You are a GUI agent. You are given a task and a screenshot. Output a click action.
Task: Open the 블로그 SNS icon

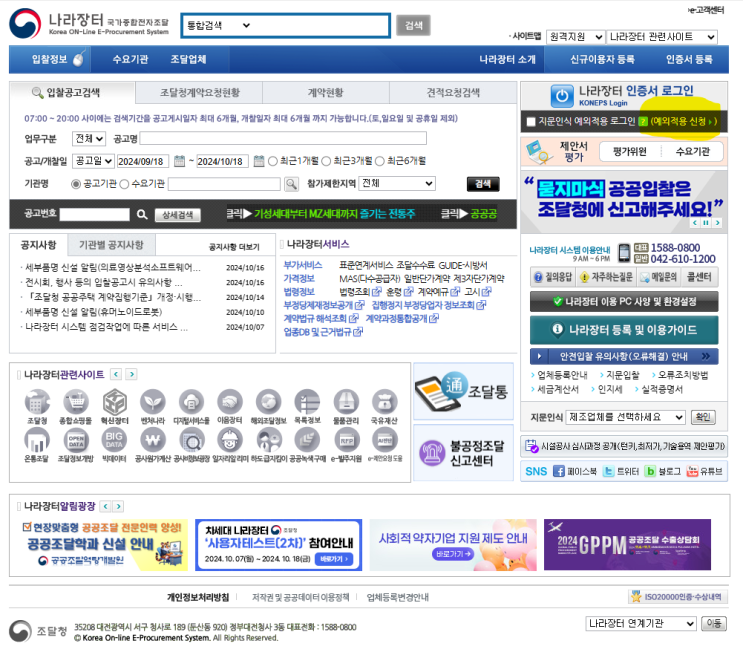tap(650, 471)
